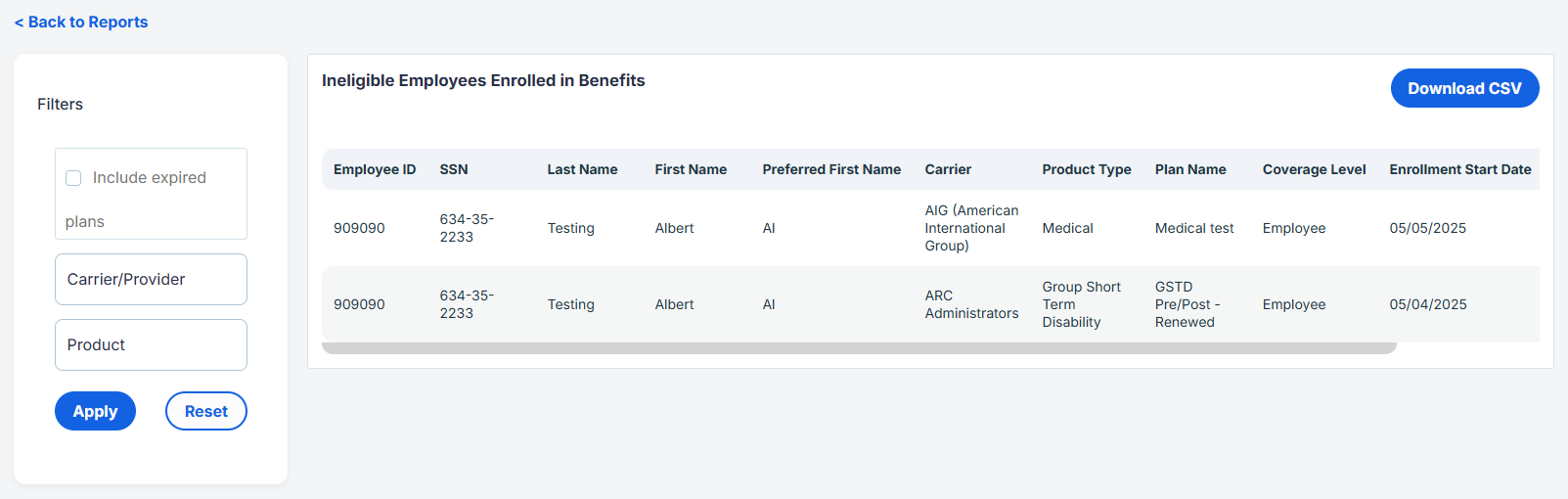Select the SSN column header
Screen dimensions: 1568x499
click(x=454, y=169)
